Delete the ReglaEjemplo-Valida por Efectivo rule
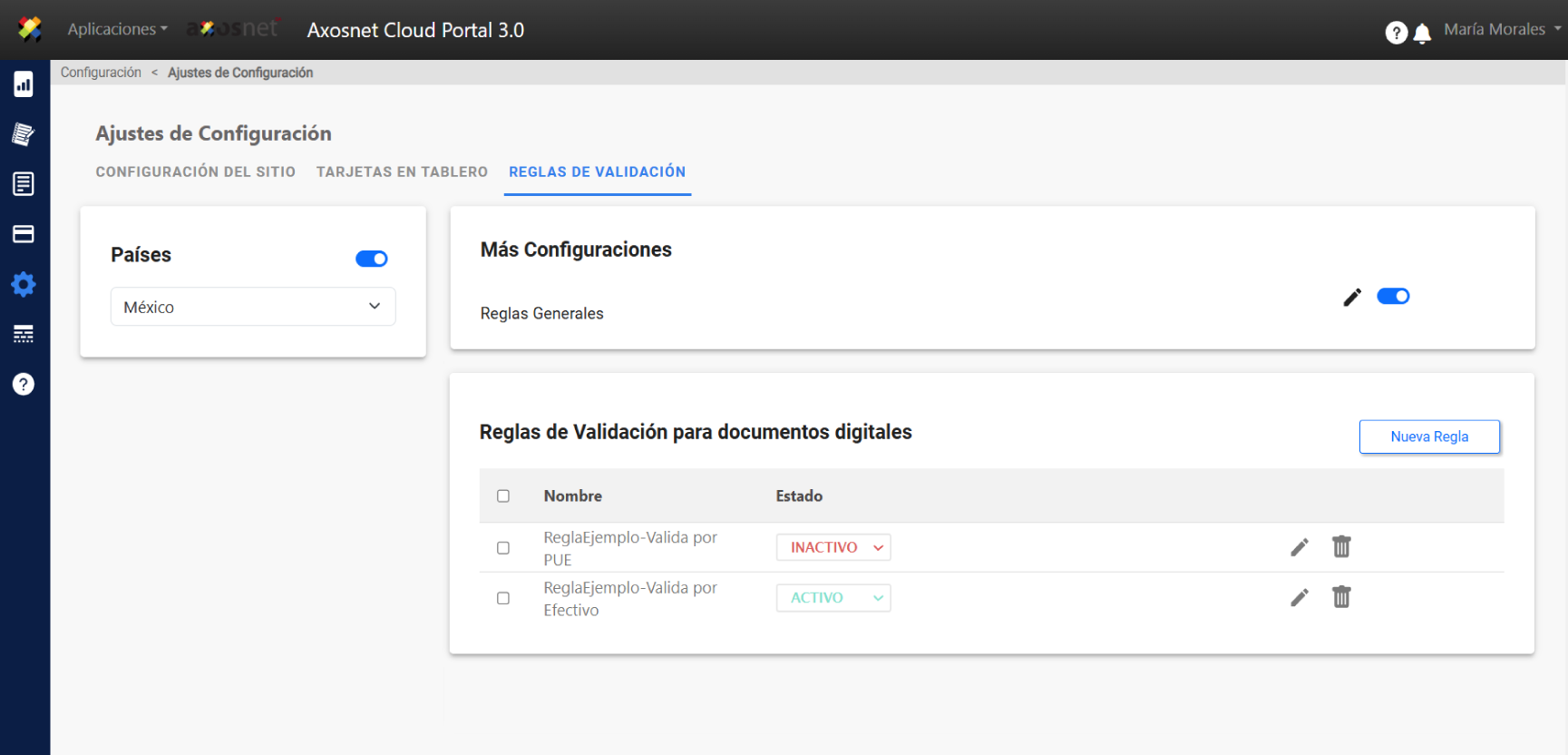 1341,597
